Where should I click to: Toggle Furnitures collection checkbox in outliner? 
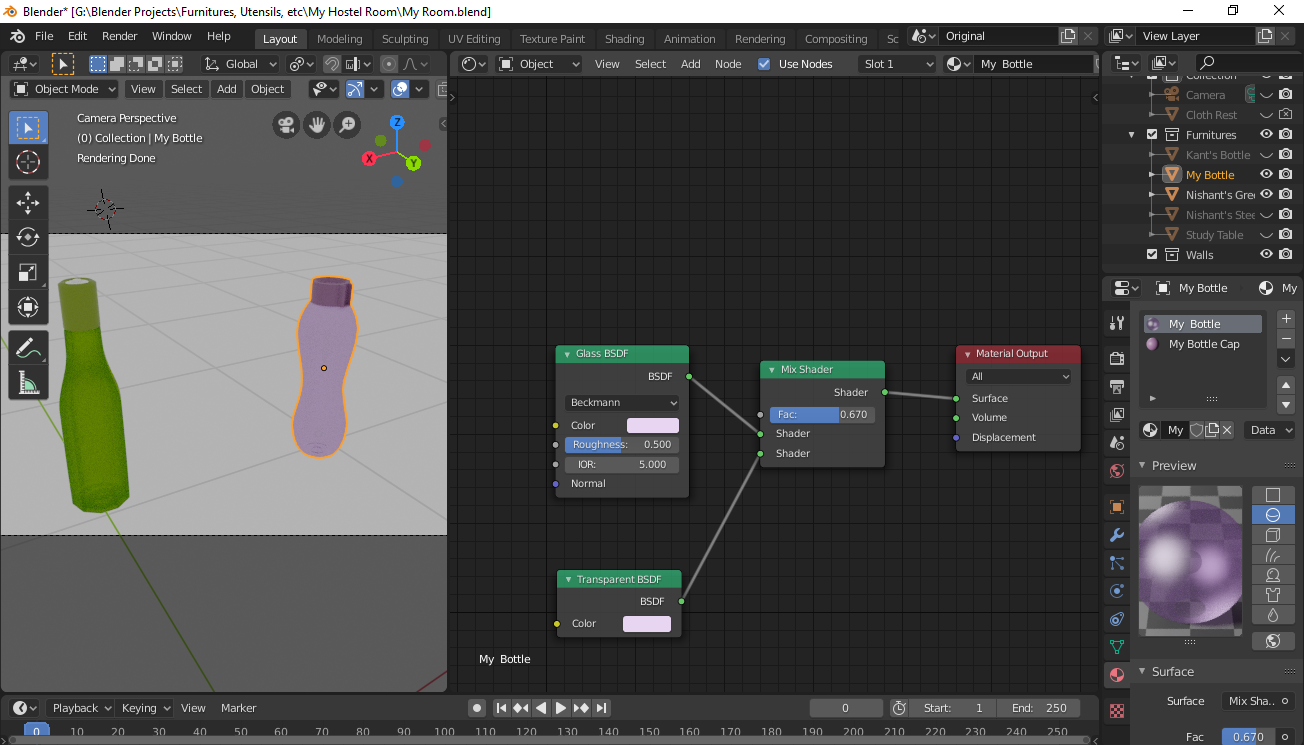(1152, 134)
